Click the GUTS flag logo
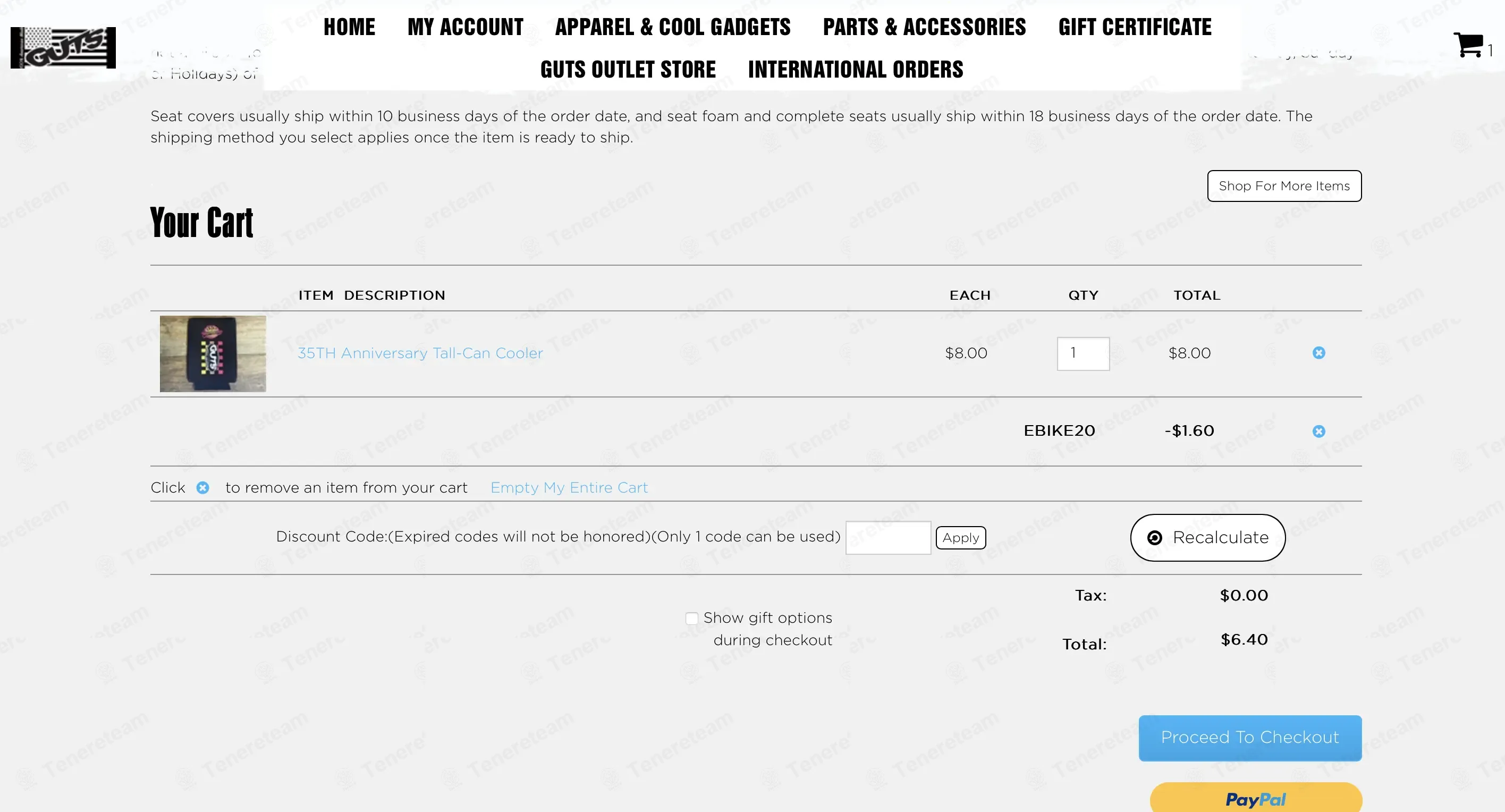 (63, 47)
